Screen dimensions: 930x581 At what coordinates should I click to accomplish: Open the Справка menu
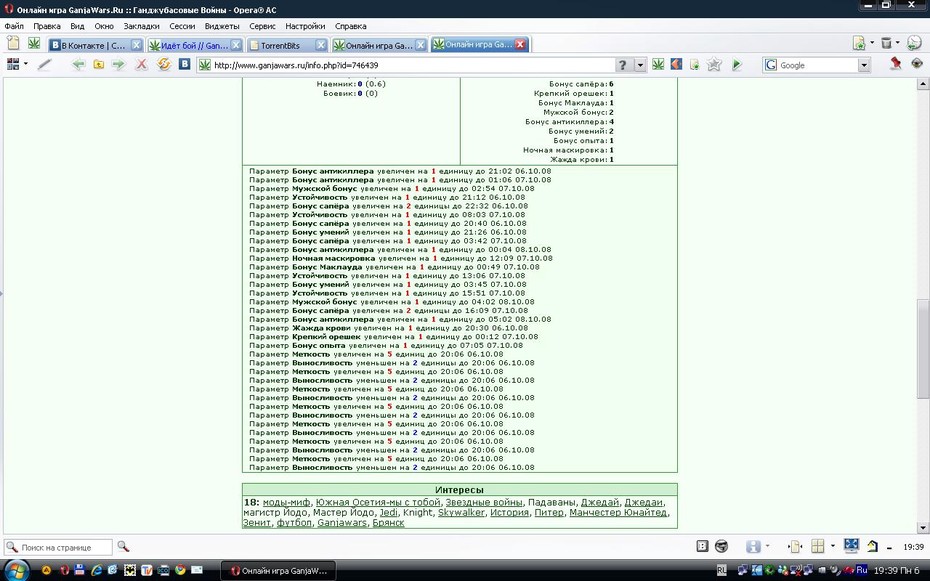(351, 26)
